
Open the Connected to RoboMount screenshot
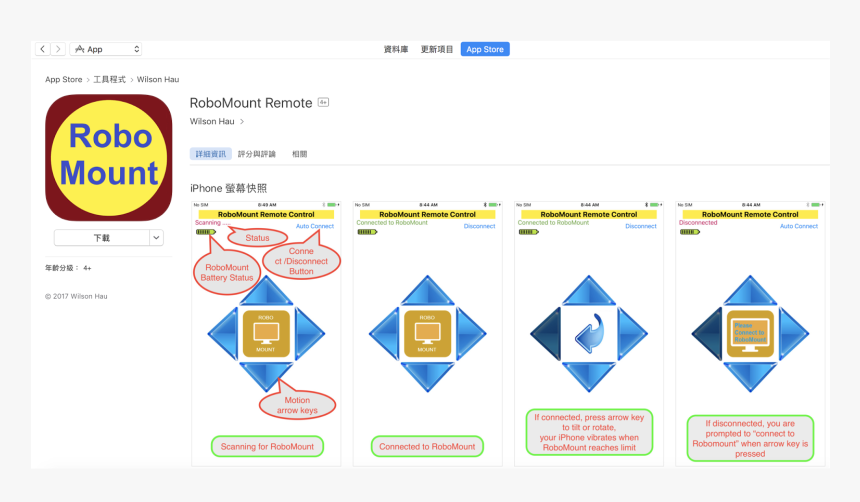coord(427,334)
